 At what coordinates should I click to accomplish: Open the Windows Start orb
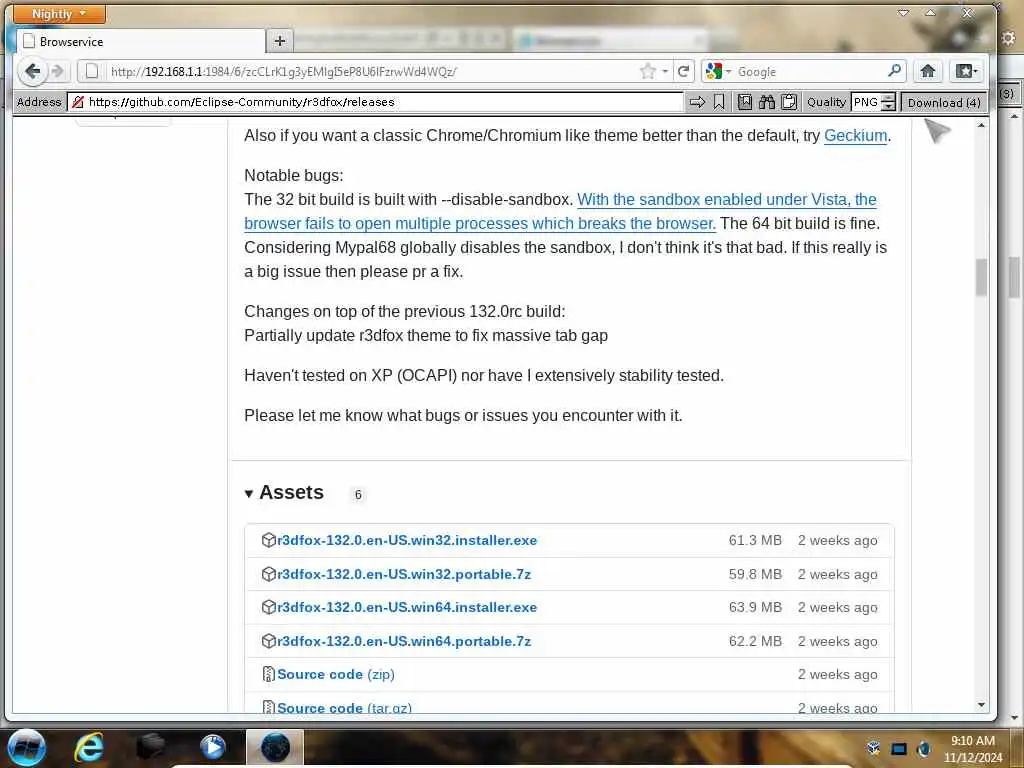[27, 748]
